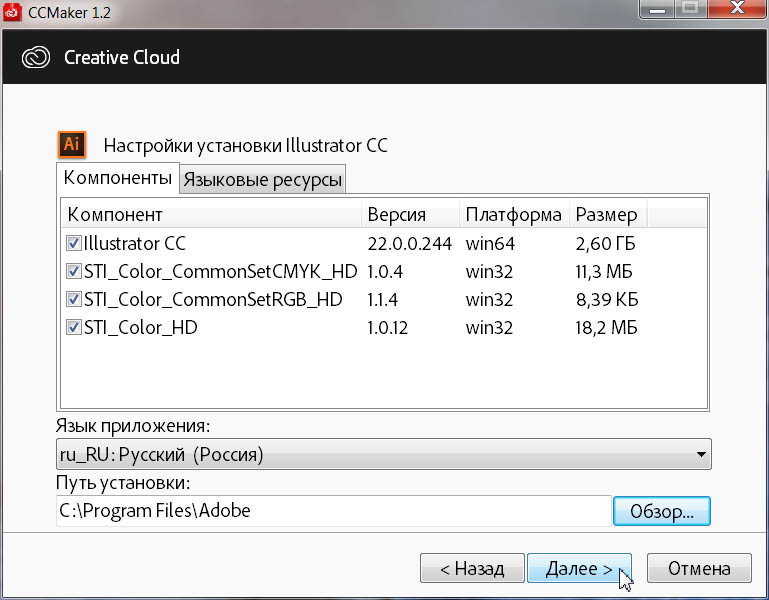The width and height of the screenshot is (769, 600).
Task: Cancel setup with the Отмена button
Action: (x=699, y=569)
